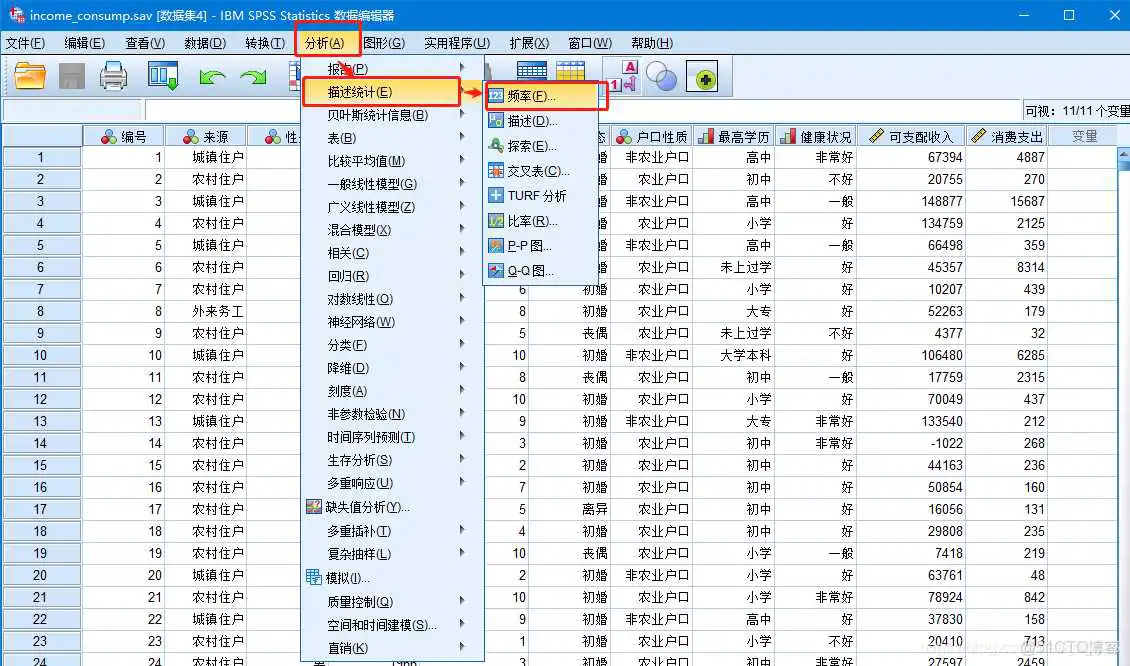Click the Redo green arrow icon

pyautogui.click(x=253, y=76)
